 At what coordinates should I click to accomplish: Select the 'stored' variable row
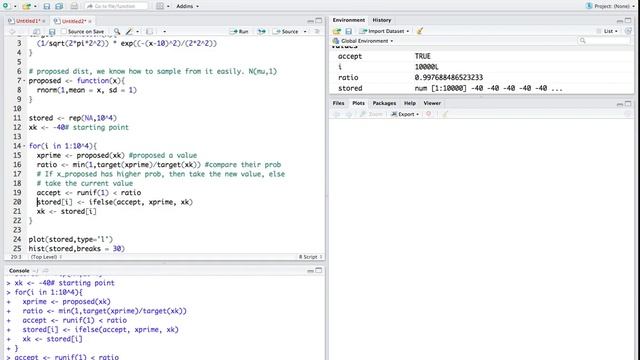coord(482,88)
